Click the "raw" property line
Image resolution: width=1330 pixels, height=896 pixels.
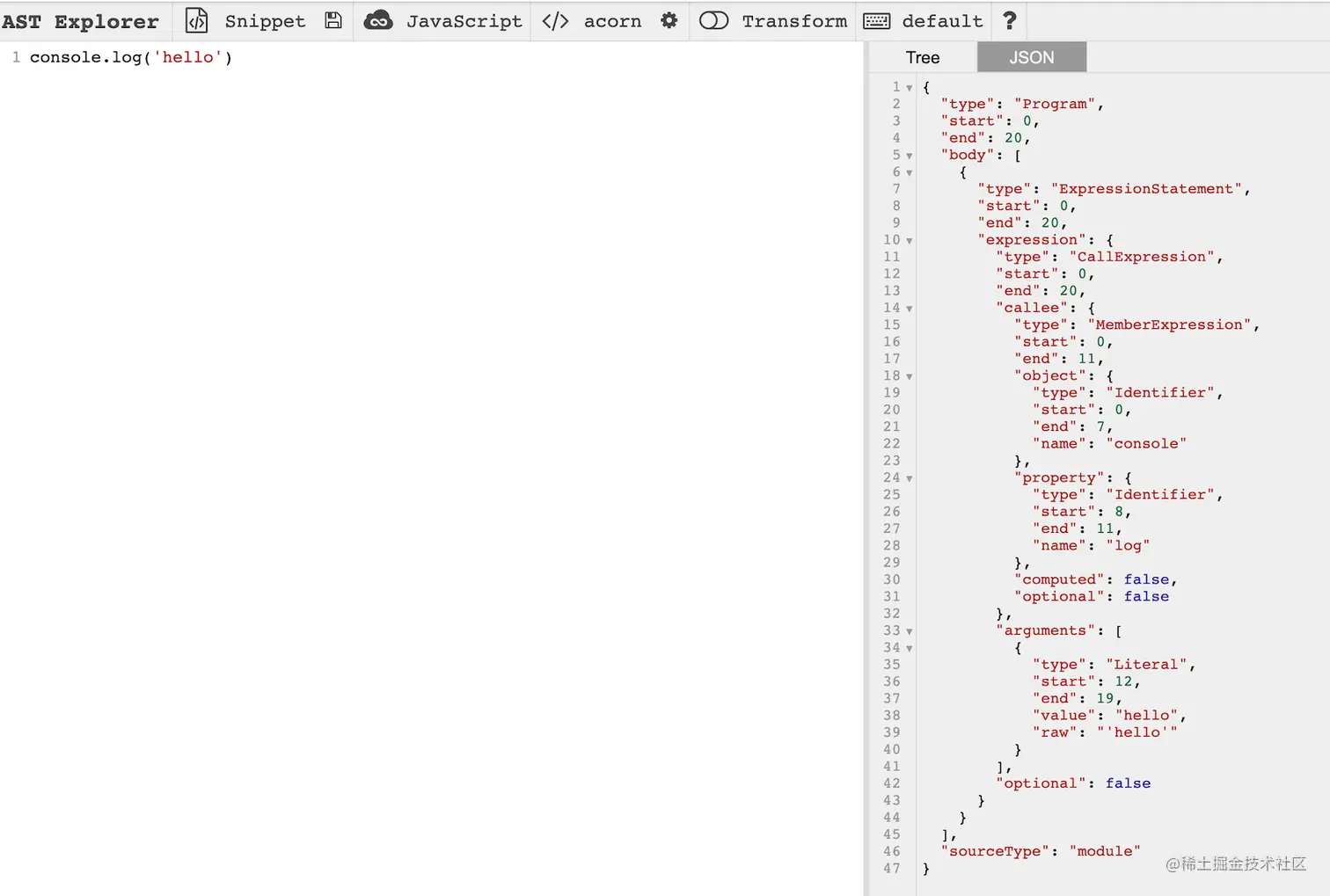coord(1105,732)
